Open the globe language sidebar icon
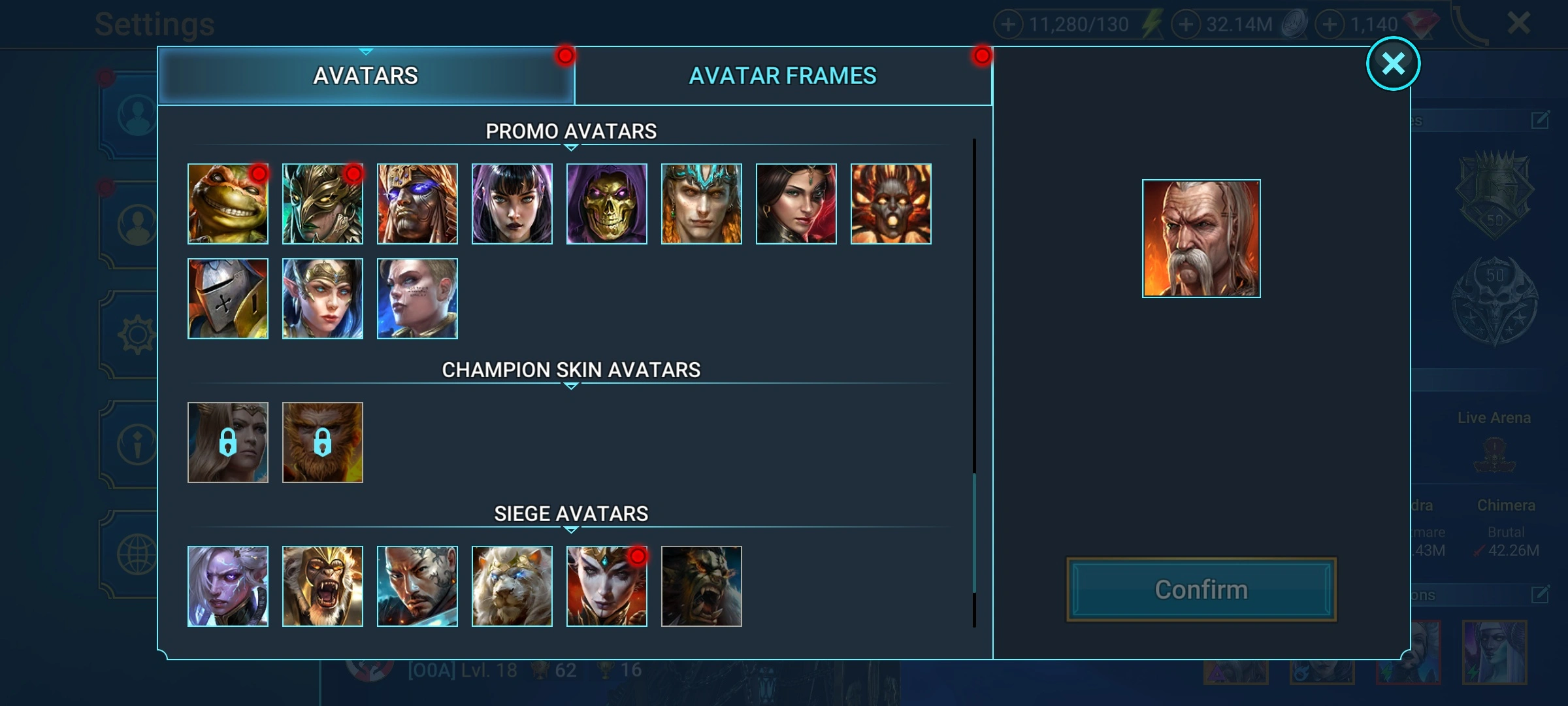 point(136,554)
